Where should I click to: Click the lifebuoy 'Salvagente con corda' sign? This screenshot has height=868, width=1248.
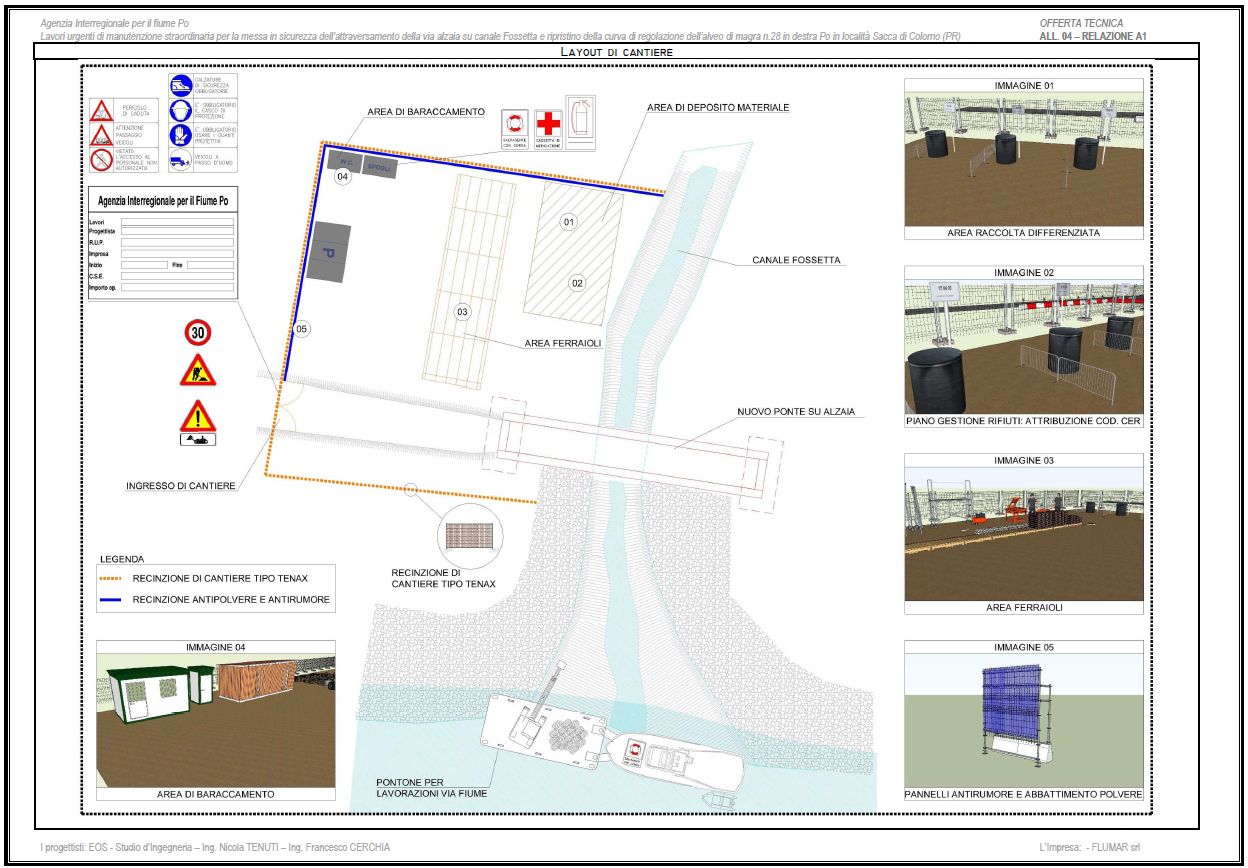point(513,130)
